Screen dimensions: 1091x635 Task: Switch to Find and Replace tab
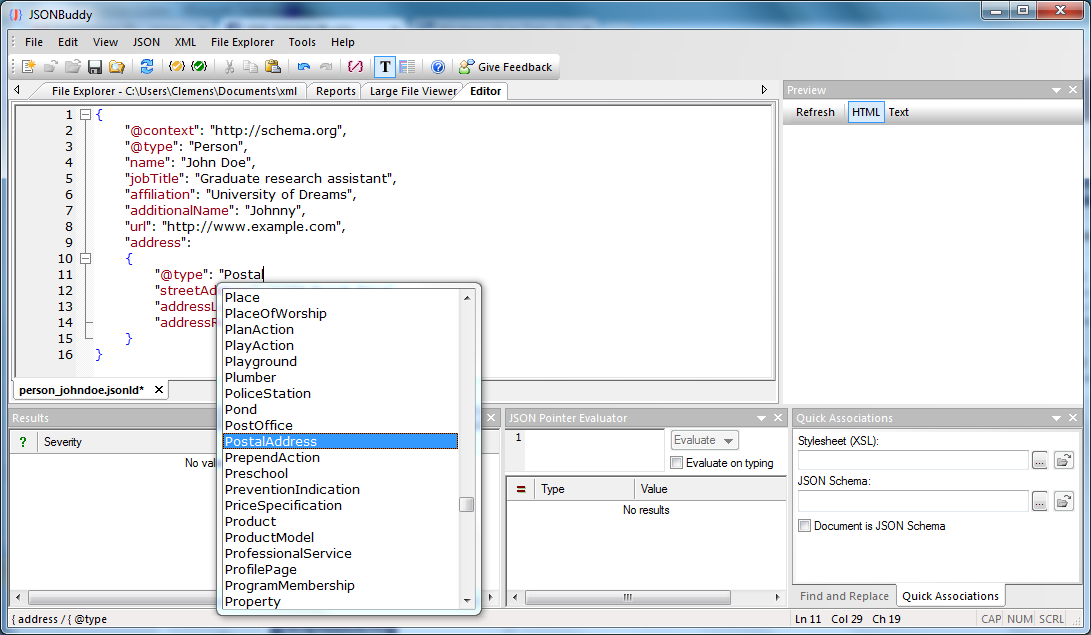[844, 596]
